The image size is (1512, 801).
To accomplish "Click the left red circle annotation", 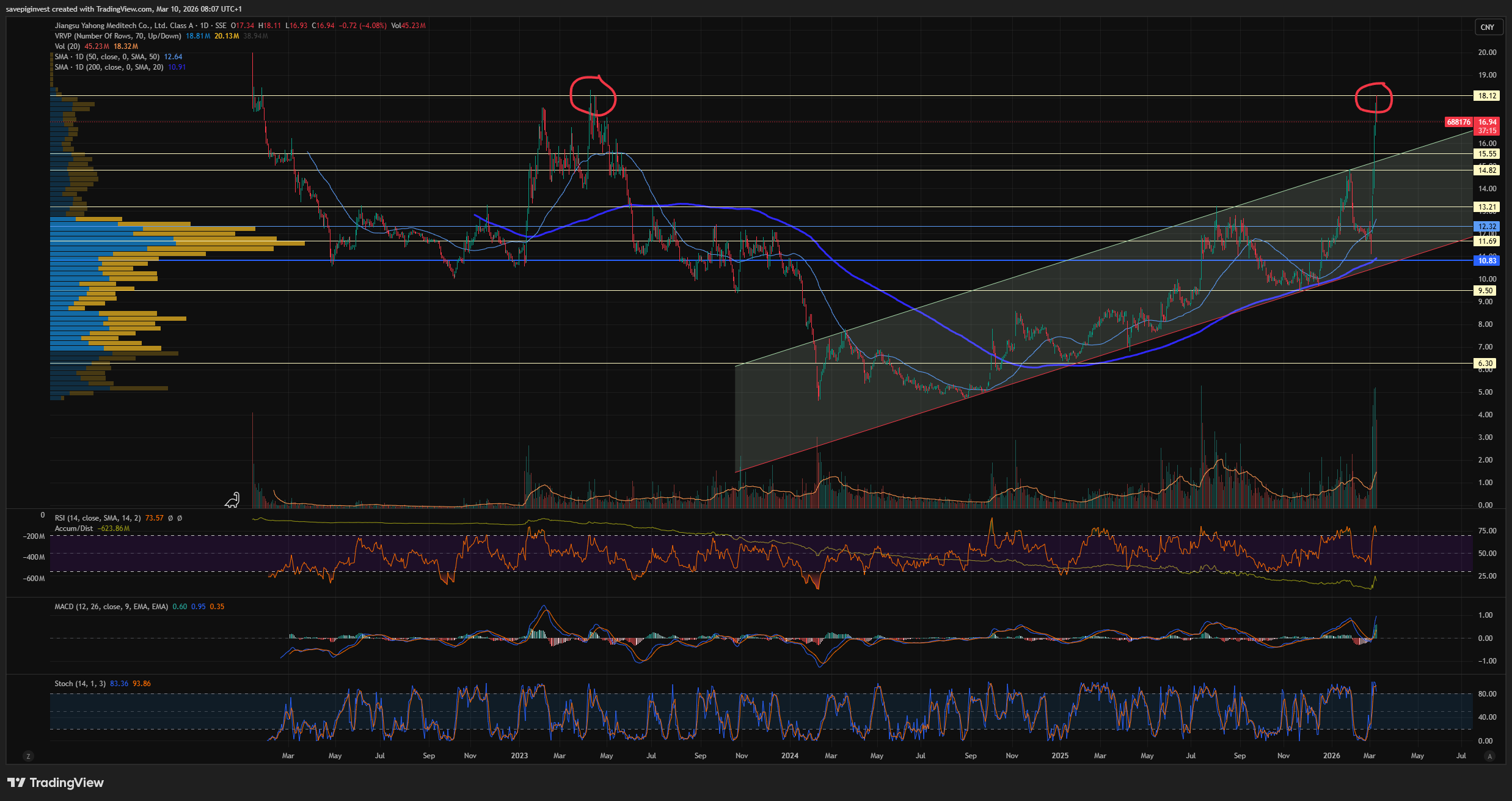I will [x=593, y=97].
